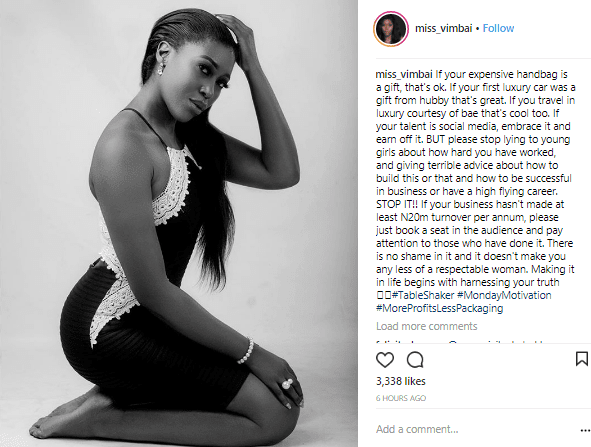Open the 6 HOURS AGO timestamp
Image resolution: width=591 pixels, height=447 pixels.
pos(401,398)
